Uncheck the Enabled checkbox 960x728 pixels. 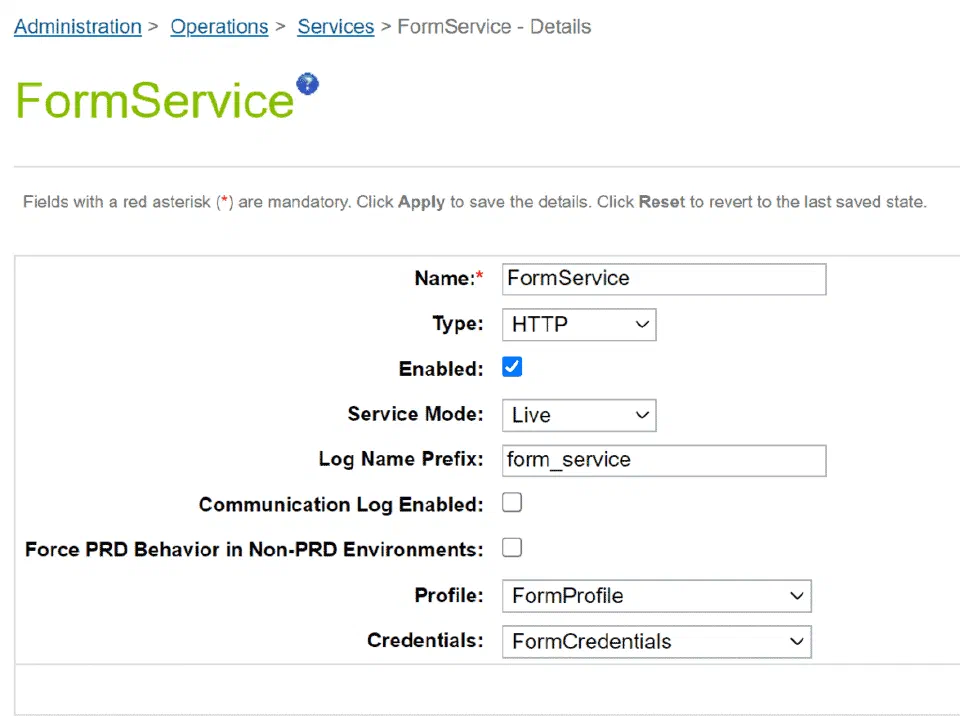tap(512, 367)
